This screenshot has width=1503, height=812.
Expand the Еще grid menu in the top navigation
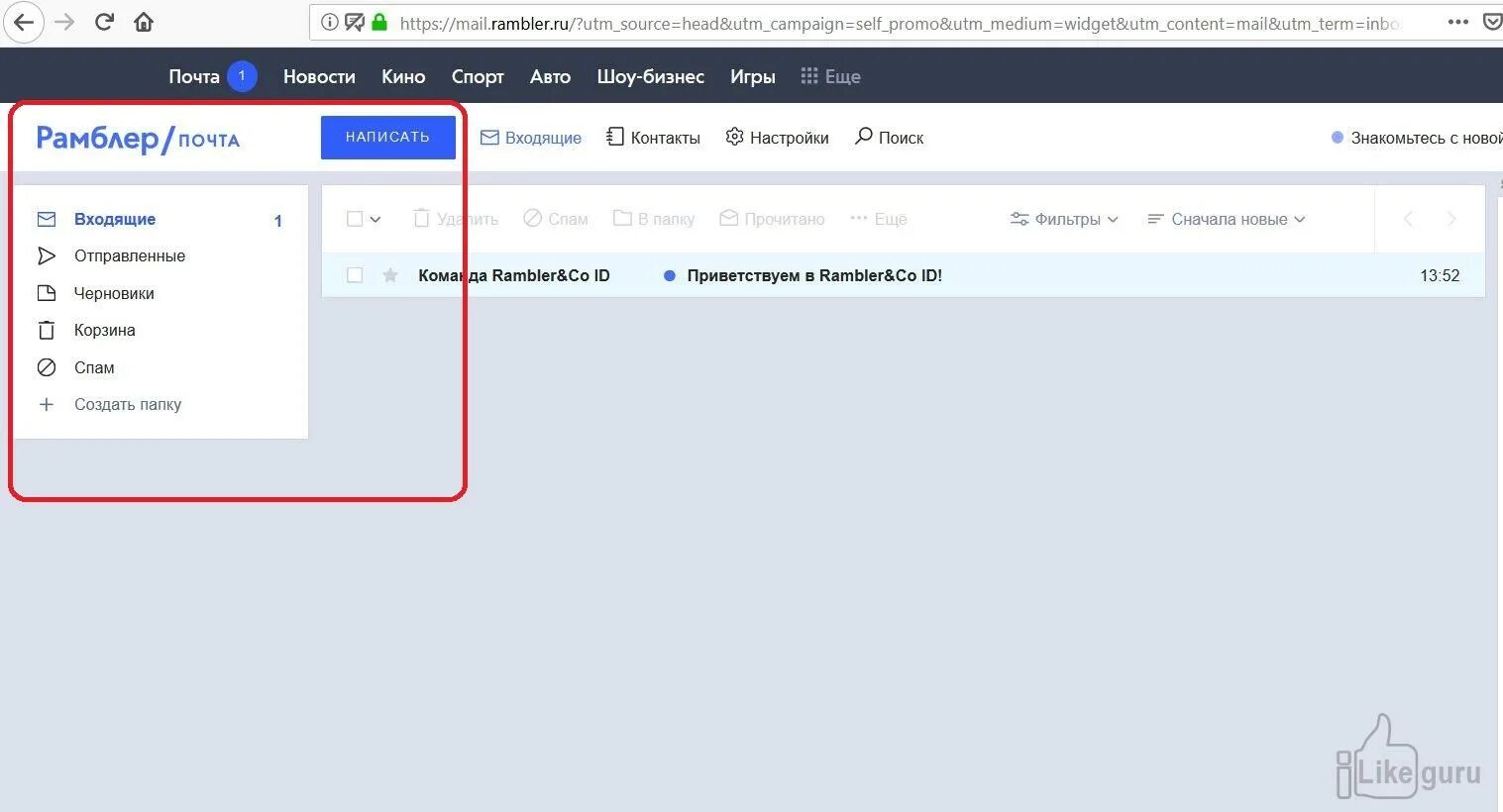pos(830,76)
